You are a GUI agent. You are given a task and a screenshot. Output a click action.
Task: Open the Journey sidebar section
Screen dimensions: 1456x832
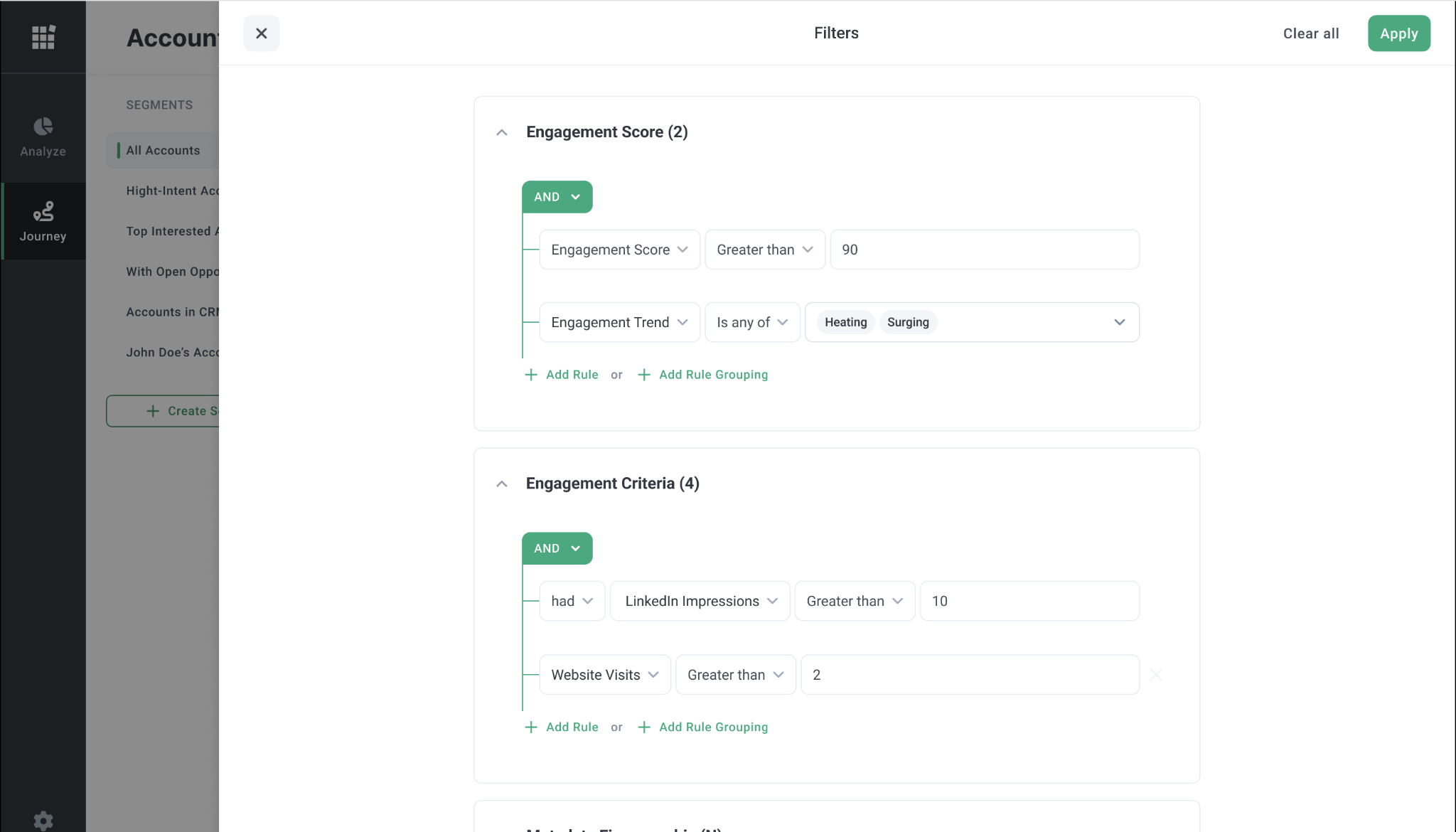coord(43,221)
